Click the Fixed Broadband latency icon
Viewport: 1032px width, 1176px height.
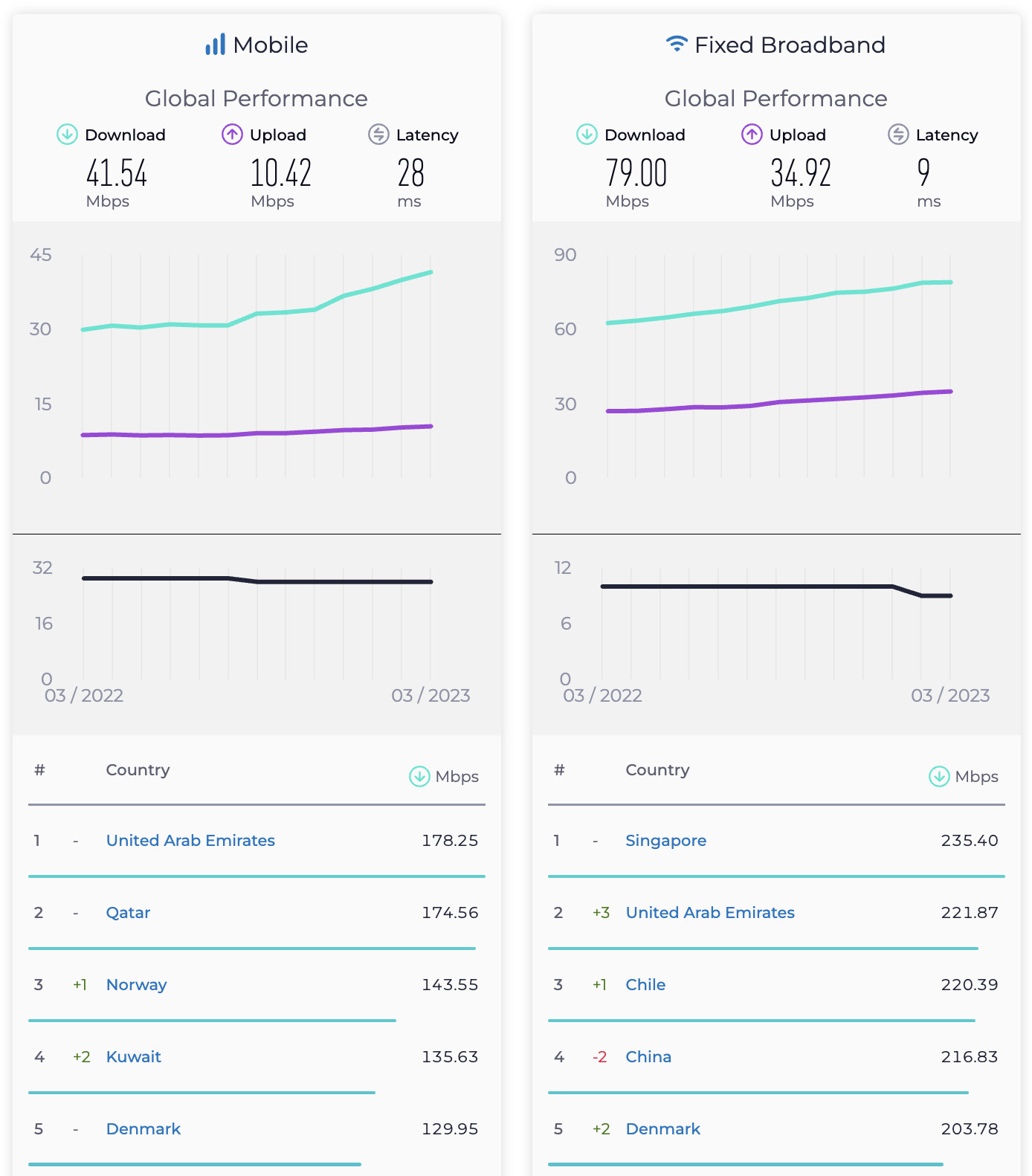click(898, 135)
